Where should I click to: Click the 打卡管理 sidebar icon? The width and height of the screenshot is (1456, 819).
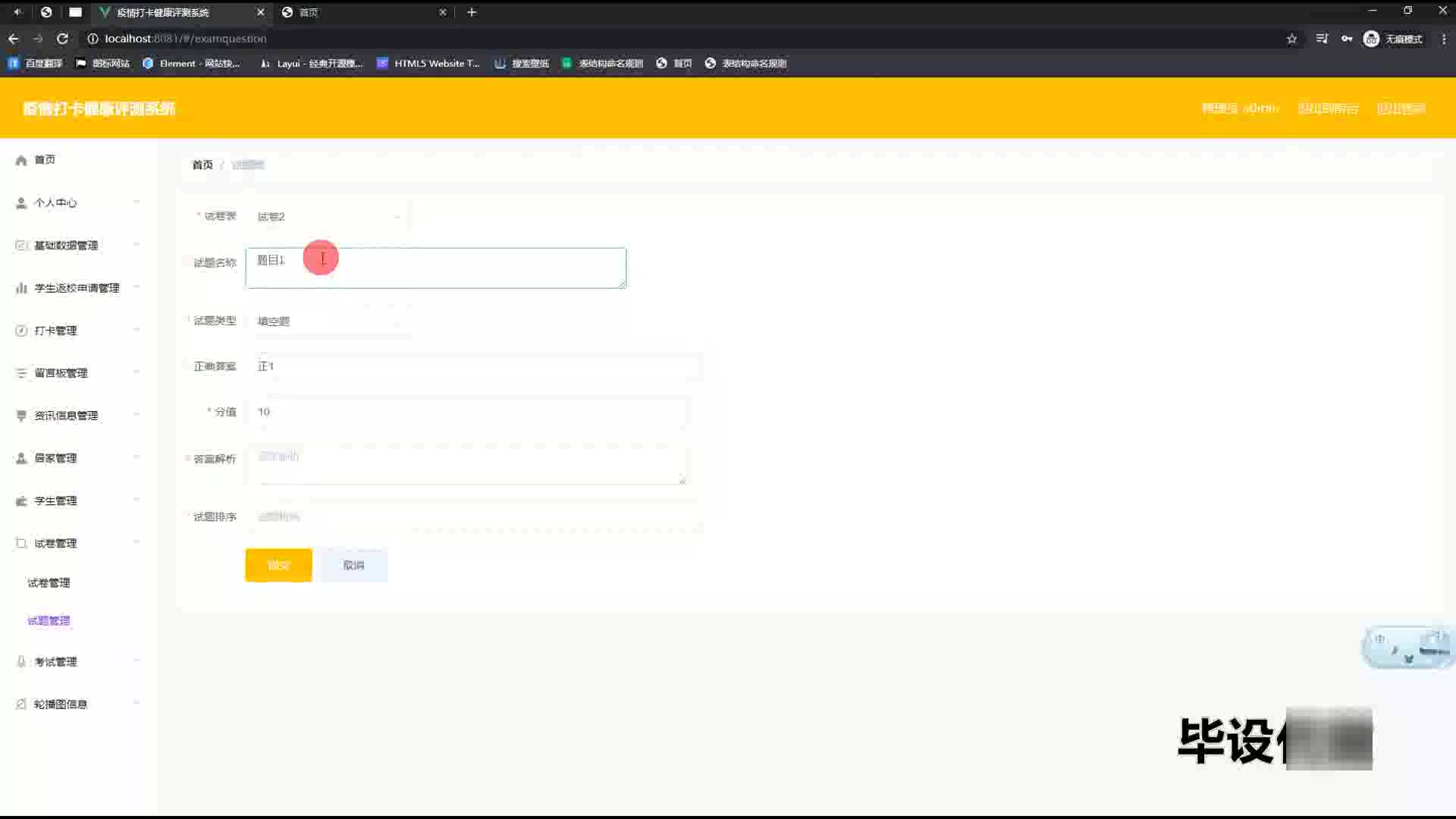coord(21,331)
